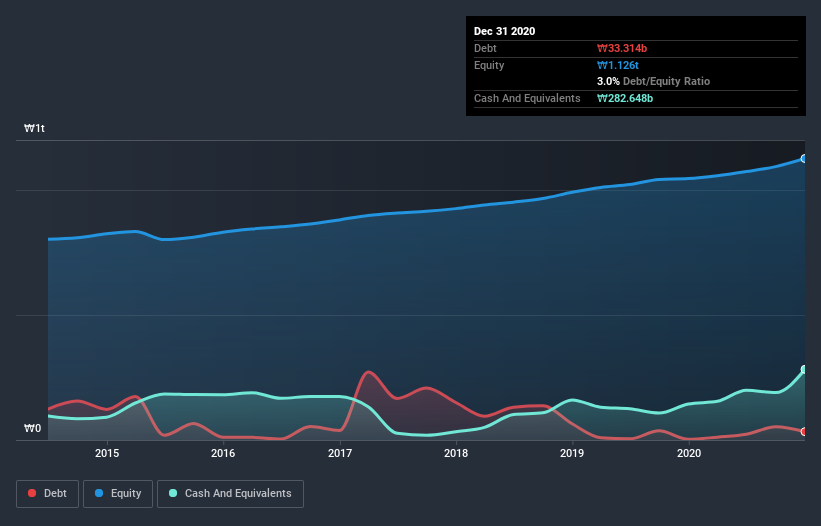Click the blue Equity endpoint marker on chart
The height and width of the screenshot is (526, 821).
click(804, 159)
